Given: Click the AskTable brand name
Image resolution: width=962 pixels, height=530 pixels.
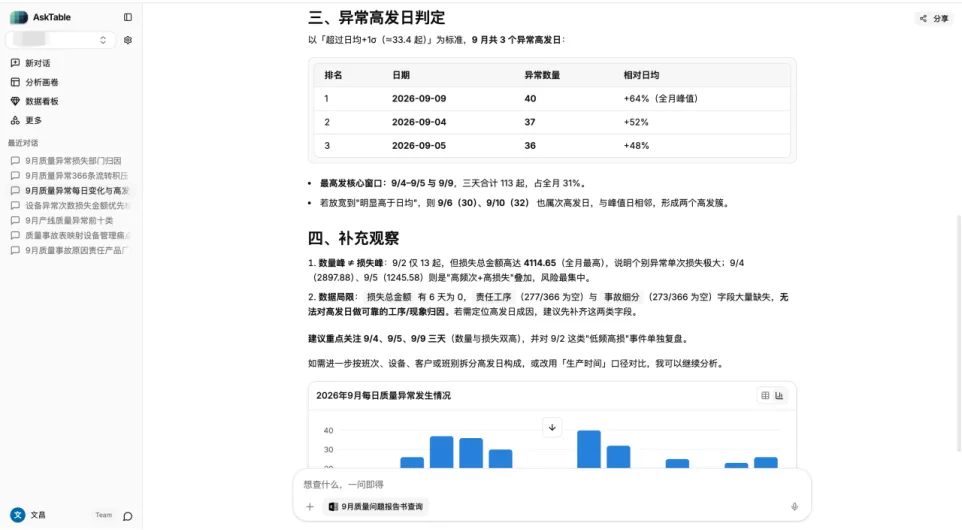Looking at the screenshot, I should point(52,17).
